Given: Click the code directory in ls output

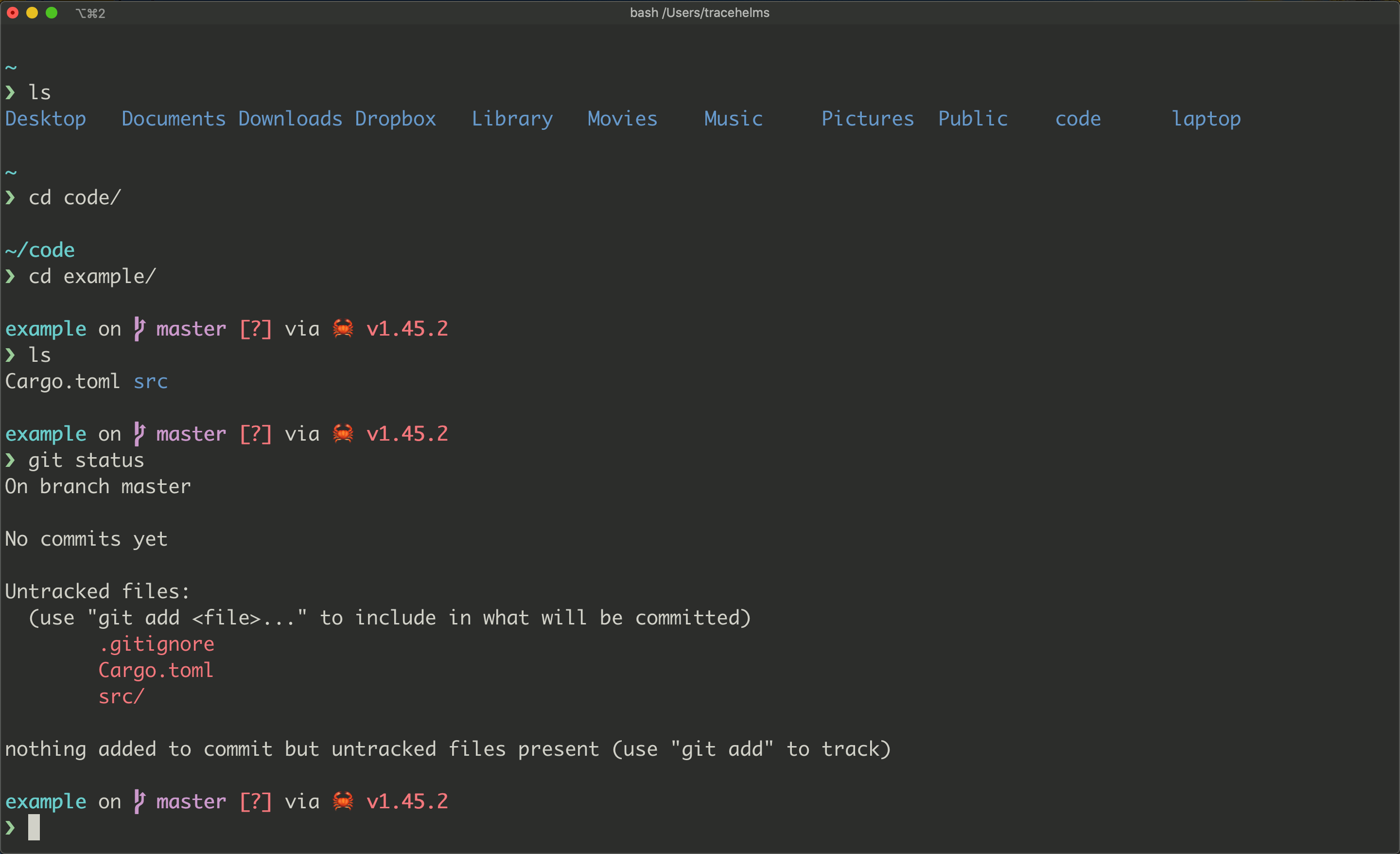Looking at the screenshot, I should coord(1078,118).
